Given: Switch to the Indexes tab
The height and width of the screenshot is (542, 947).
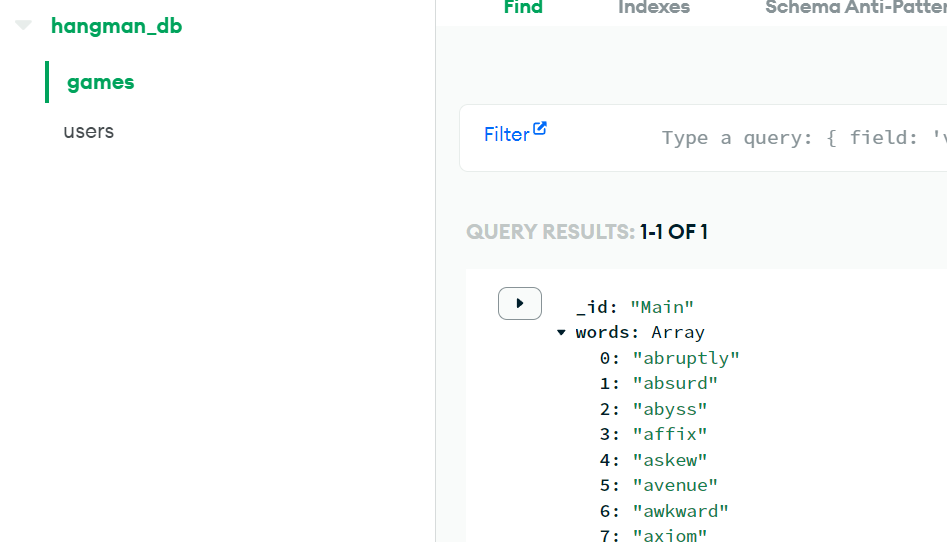Looking at the screenshot, I should point(653,8).
